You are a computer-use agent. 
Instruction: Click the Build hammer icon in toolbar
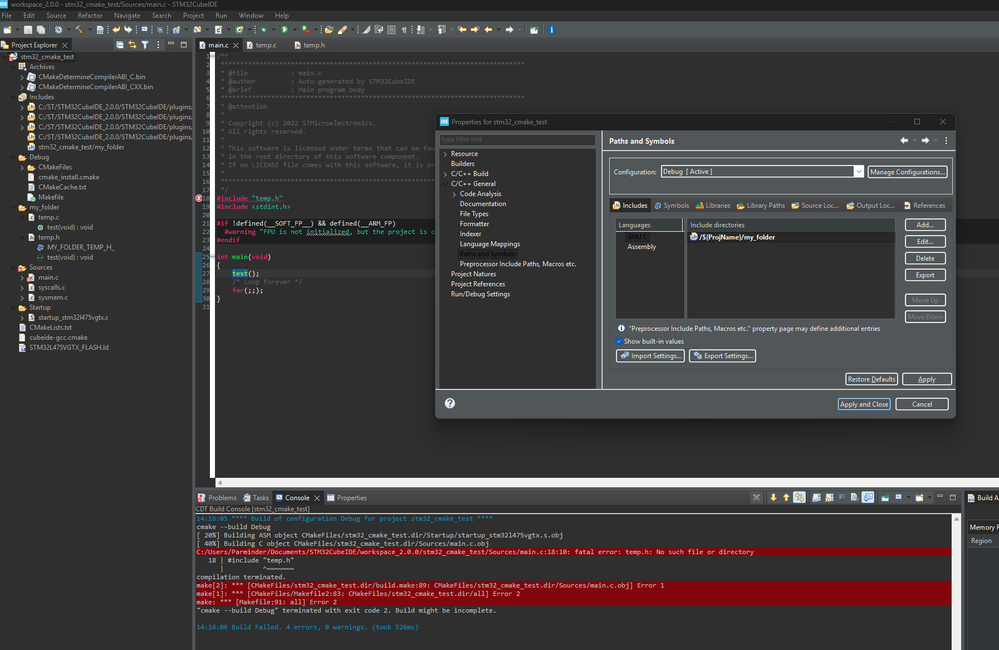coord(80,30)
